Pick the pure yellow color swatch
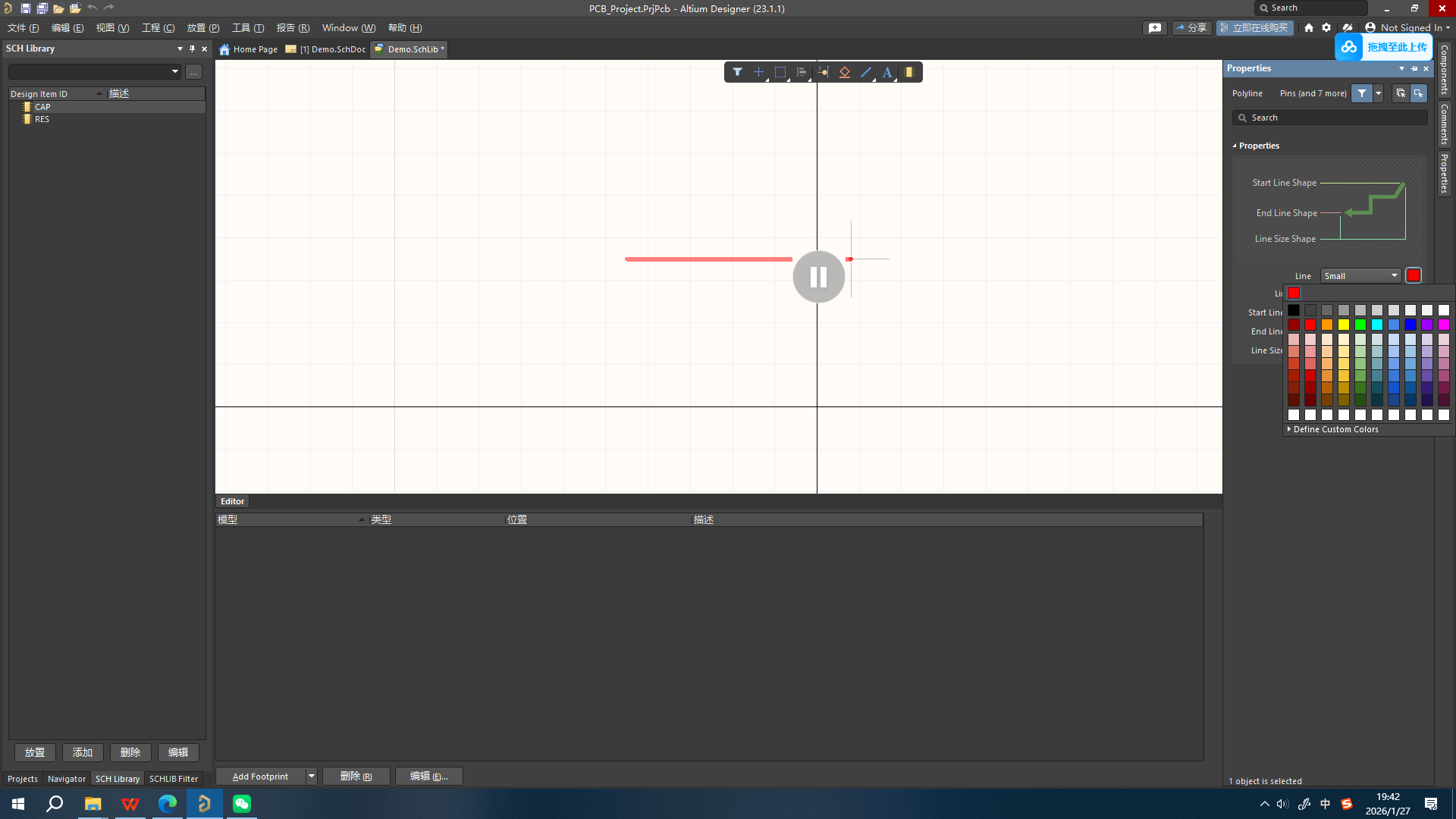 coord(1344,325)
